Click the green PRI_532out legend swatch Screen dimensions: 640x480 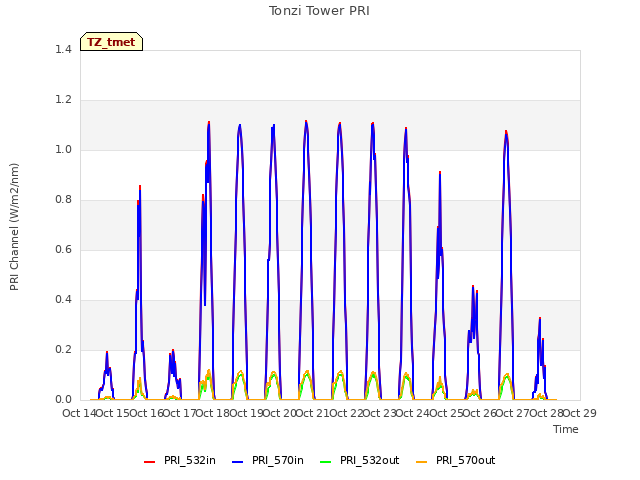pyautogui.click(x=326, y=462)
